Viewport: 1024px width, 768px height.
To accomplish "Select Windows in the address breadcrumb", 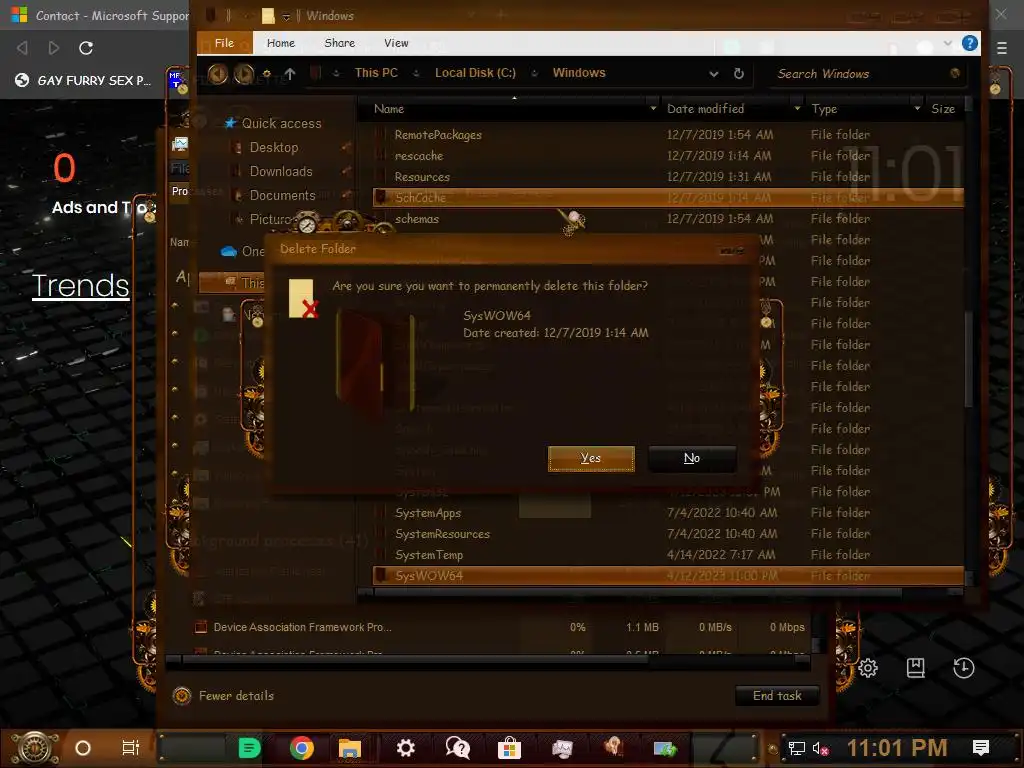I will 579,73.
